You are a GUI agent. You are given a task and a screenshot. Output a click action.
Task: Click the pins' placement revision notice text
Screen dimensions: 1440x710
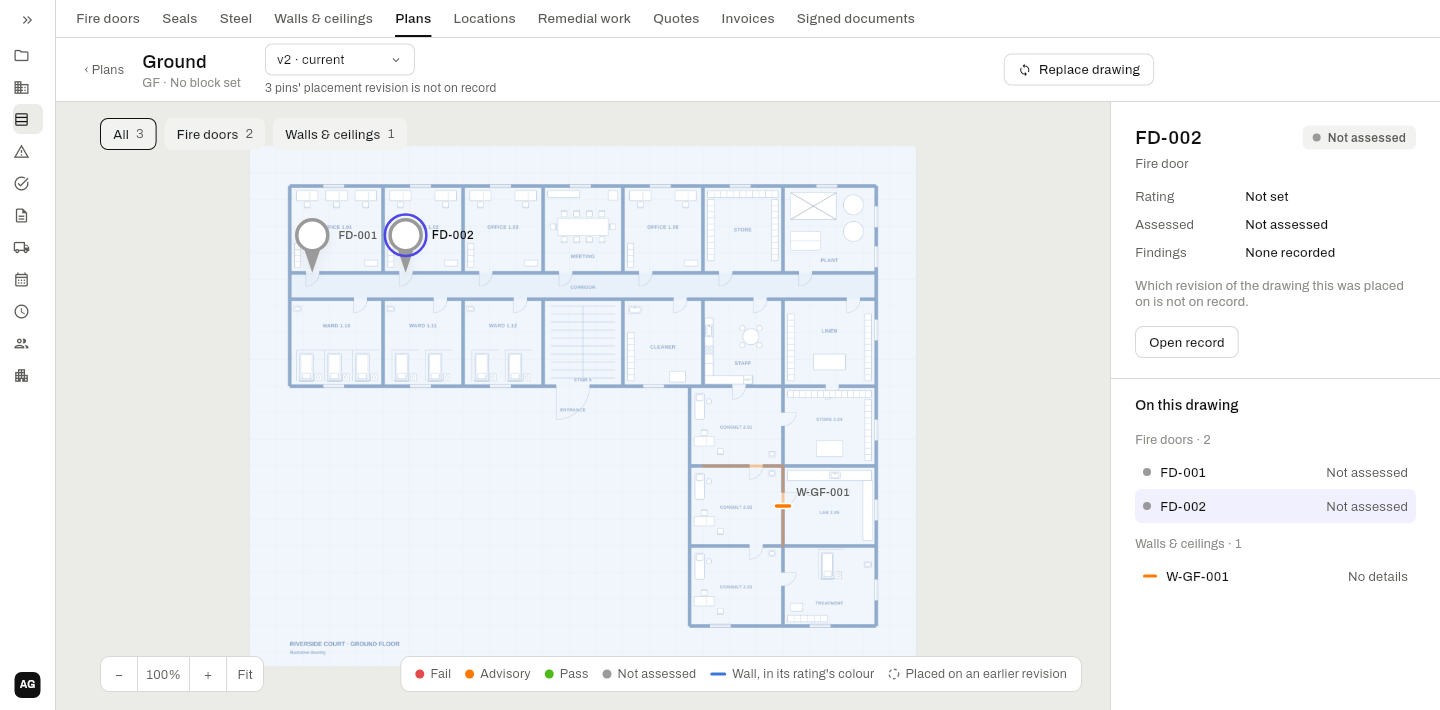point(381,88)
